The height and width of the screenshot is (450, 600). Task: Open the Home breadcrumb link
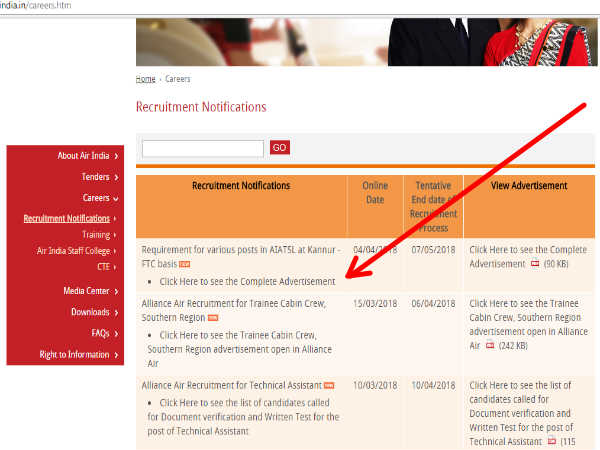click(145, 79)
